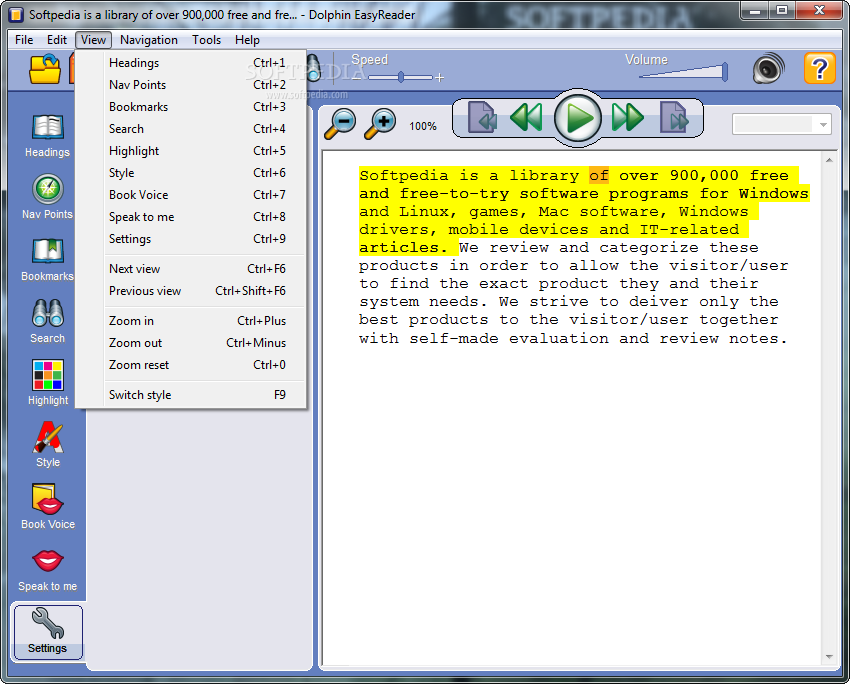The width and height of the screenshot is (850, 684).
Task: Open the File menu
Action: click(x=24, y=40)
